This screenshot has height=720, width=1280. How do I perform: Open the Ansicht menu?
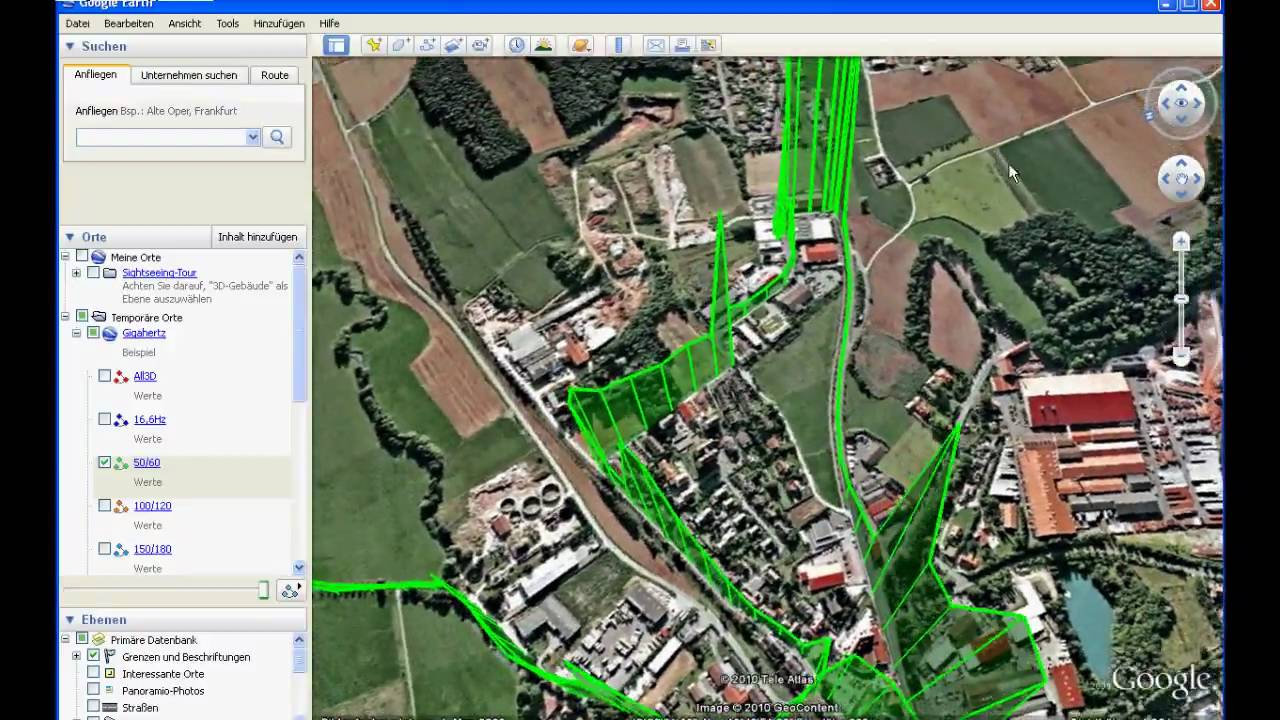[185, 23]
